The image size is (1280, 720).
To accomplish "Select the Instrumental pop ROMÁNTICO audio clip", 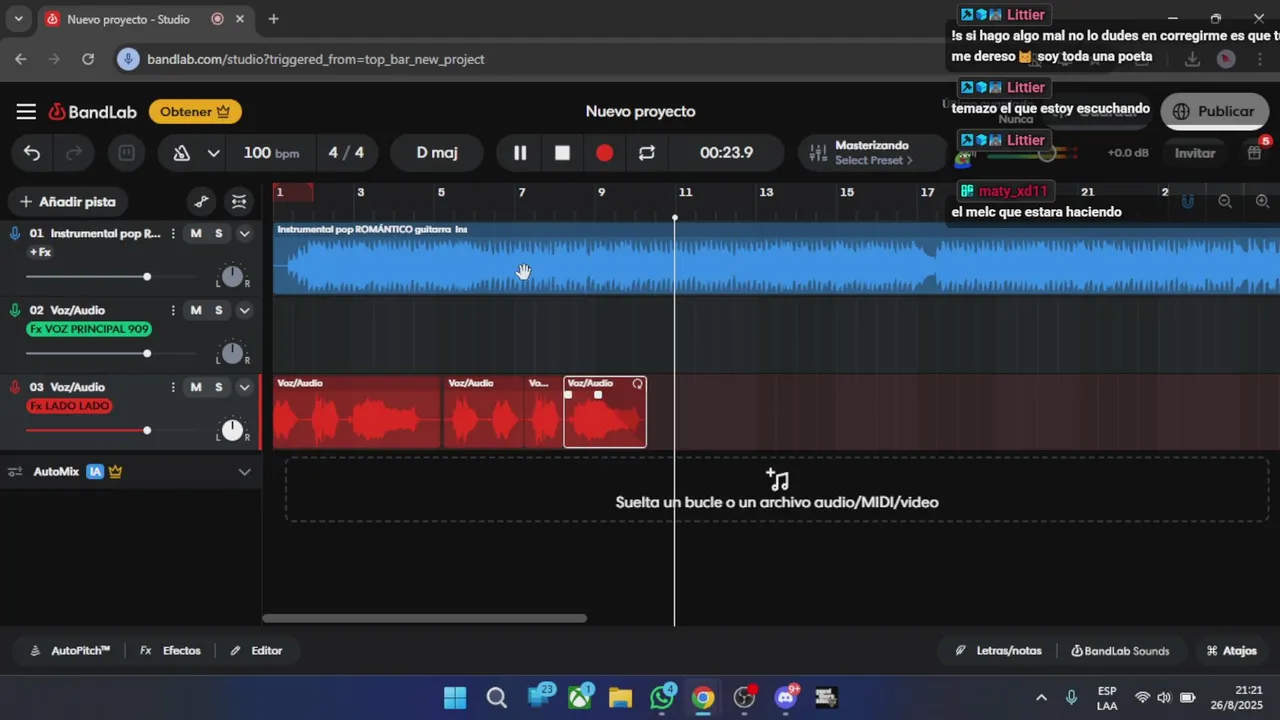I will [x=776, y=258].
